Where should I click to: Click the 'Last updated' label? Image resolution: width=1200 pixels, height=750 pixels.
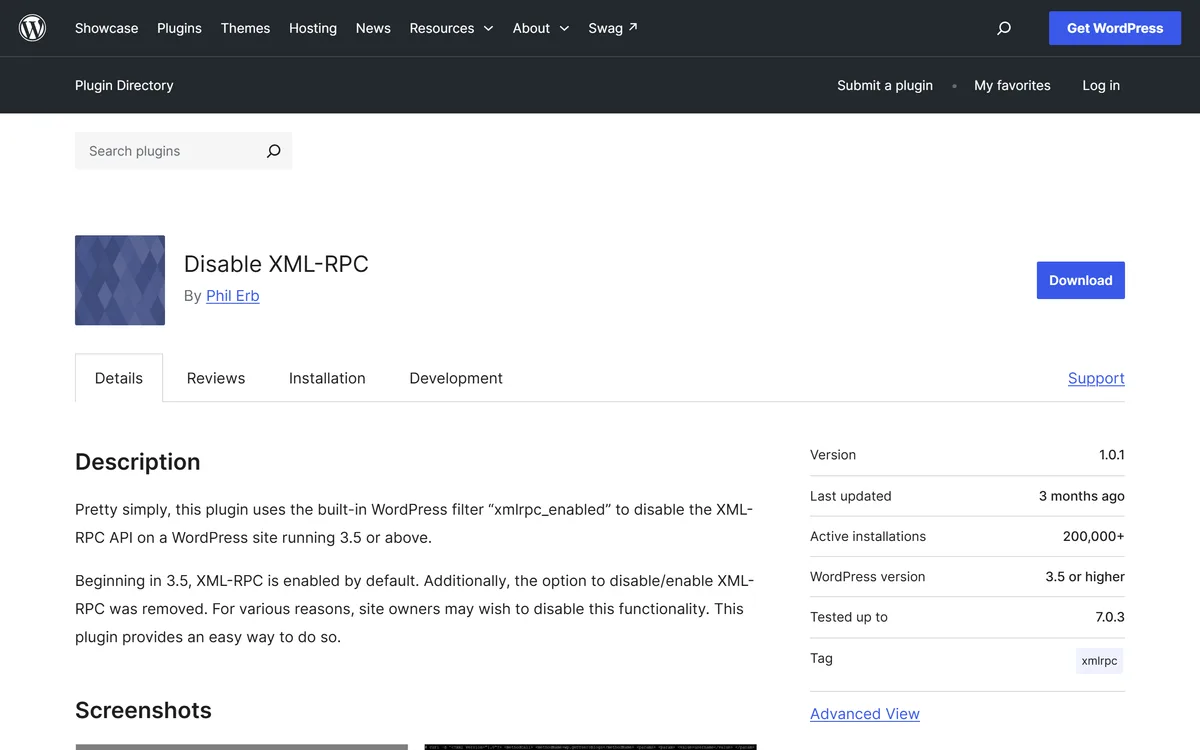click(851, 496)
